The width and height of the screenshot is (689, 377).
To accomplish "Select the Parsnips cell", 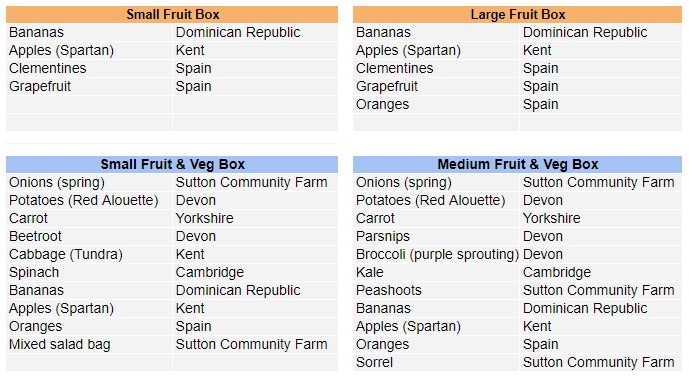I will click(x=436, y=236).
